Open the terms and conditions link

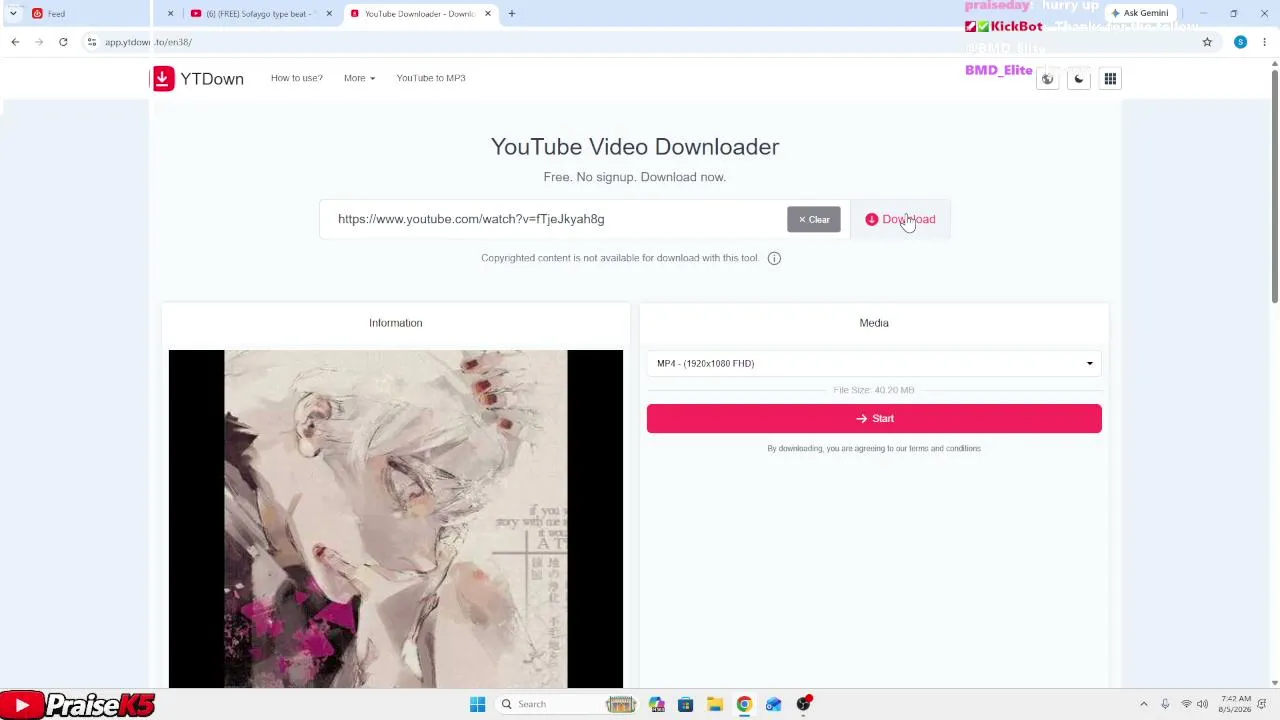tap(946, 449)
